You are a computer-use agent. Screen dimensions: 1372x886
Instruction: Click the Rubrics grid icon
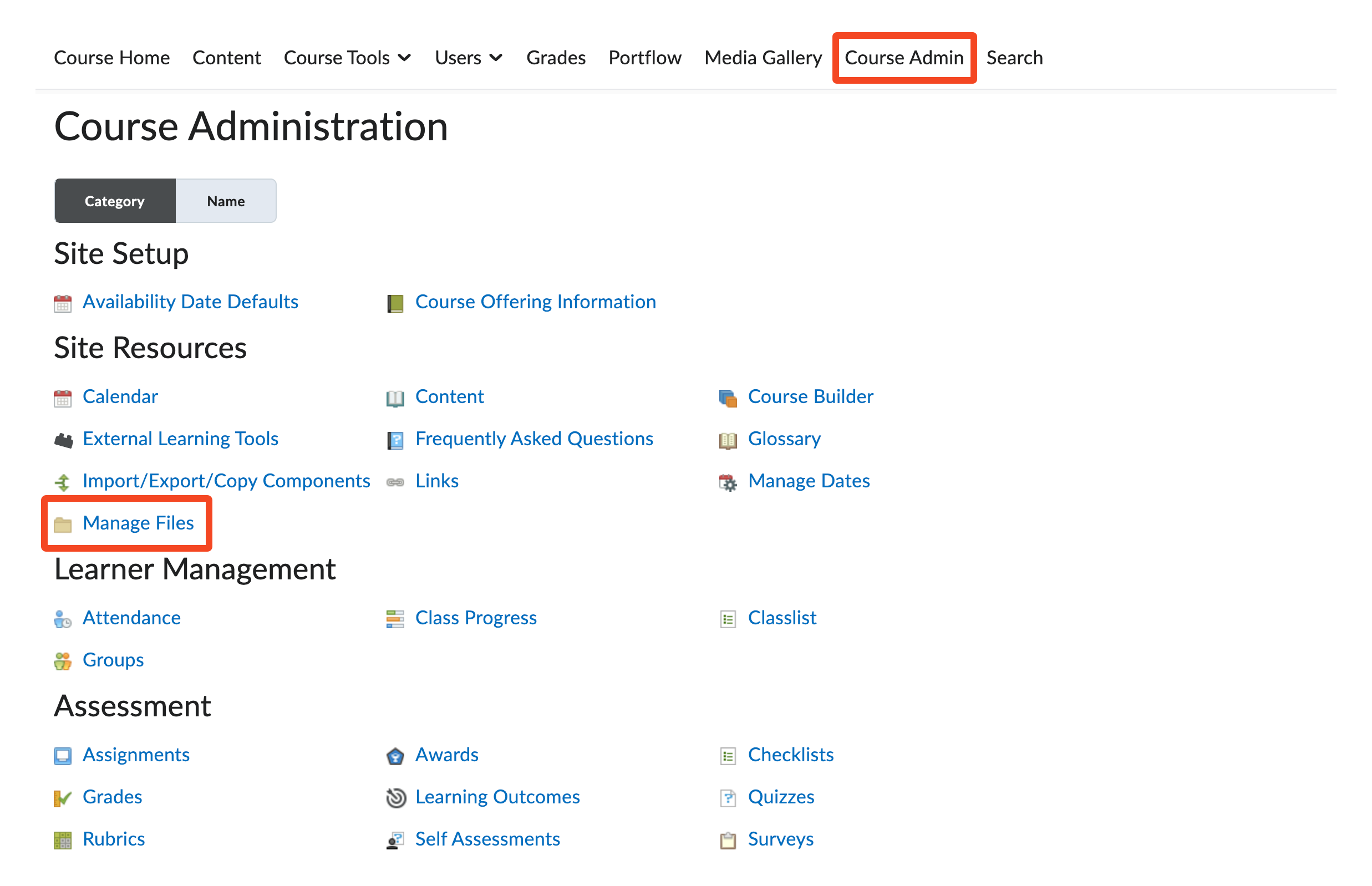tap(62, 840)
